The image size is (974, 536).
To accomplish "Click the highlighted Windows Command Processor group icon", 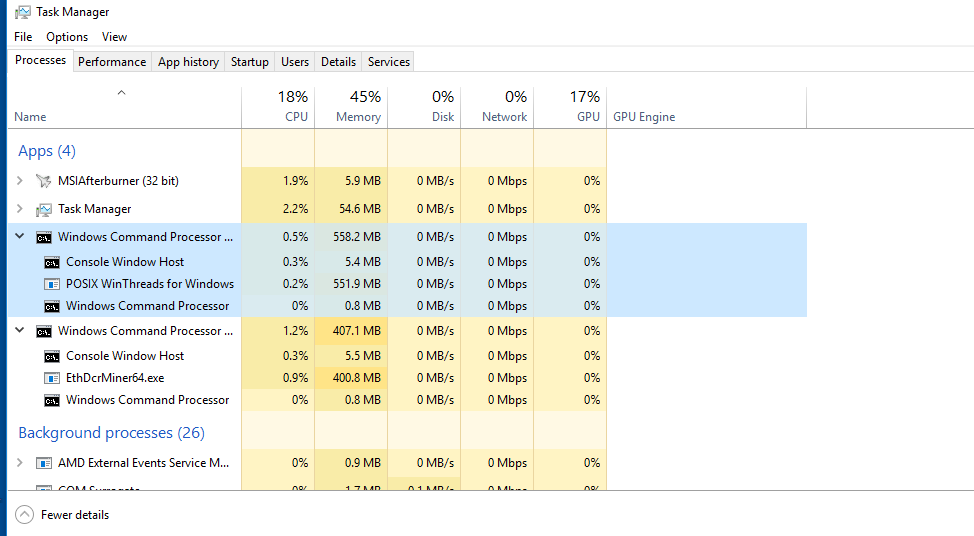I will point(43,237).
